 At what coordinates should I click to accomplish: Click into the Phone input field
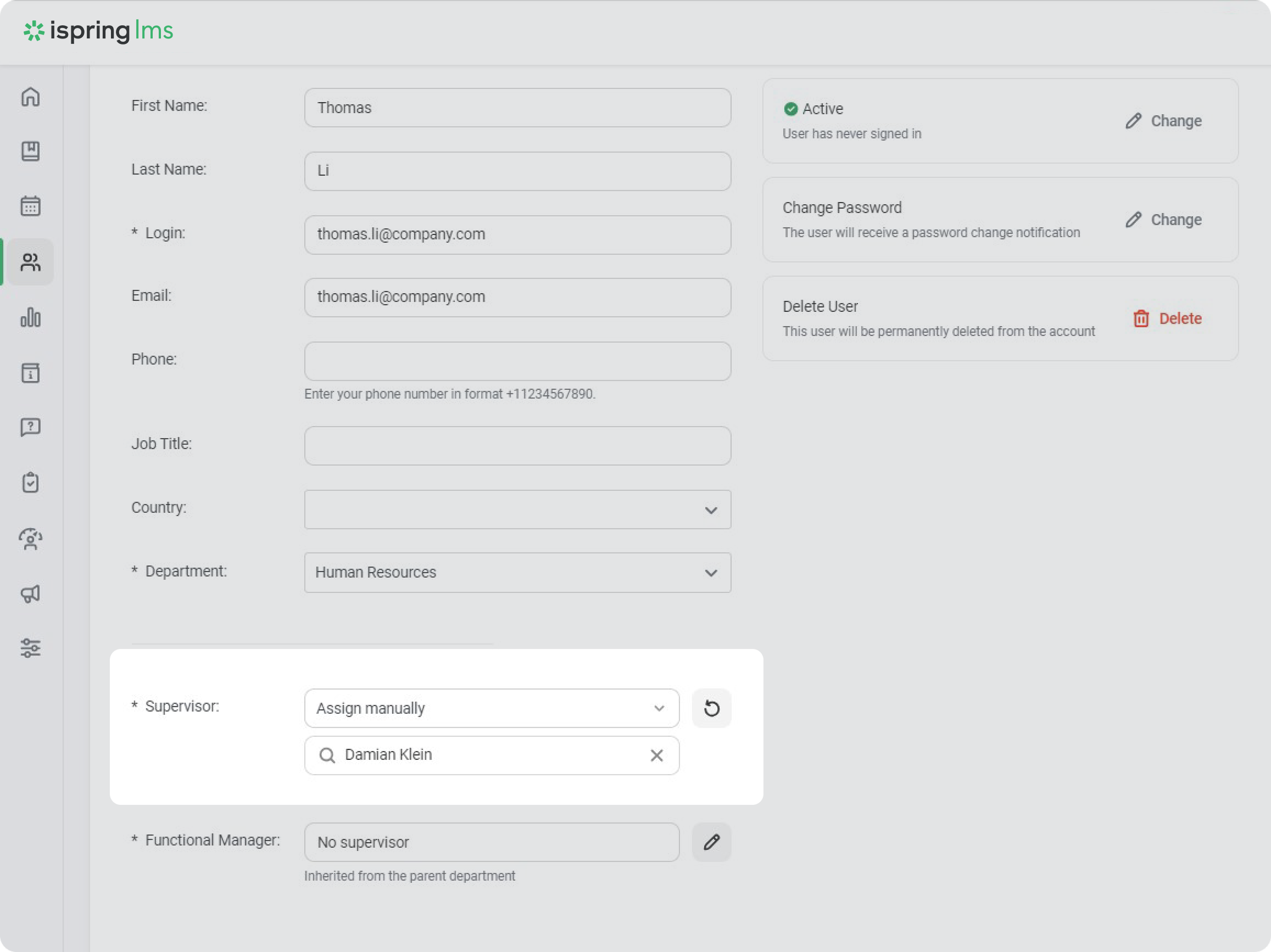click(x=517, y=361)
